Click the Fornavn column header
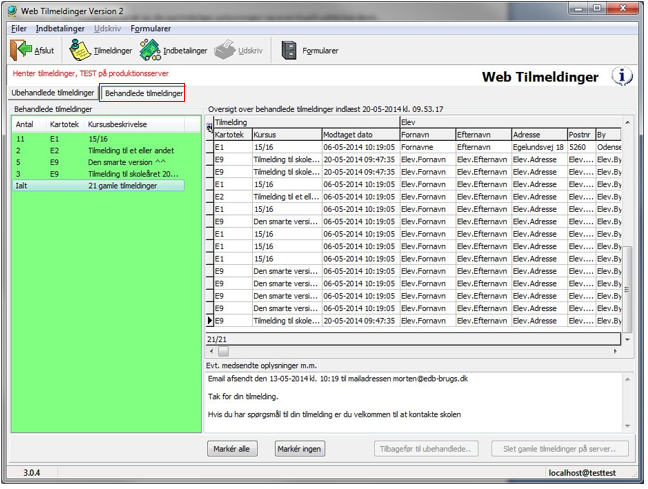648x489 pixels. (428, 135)
